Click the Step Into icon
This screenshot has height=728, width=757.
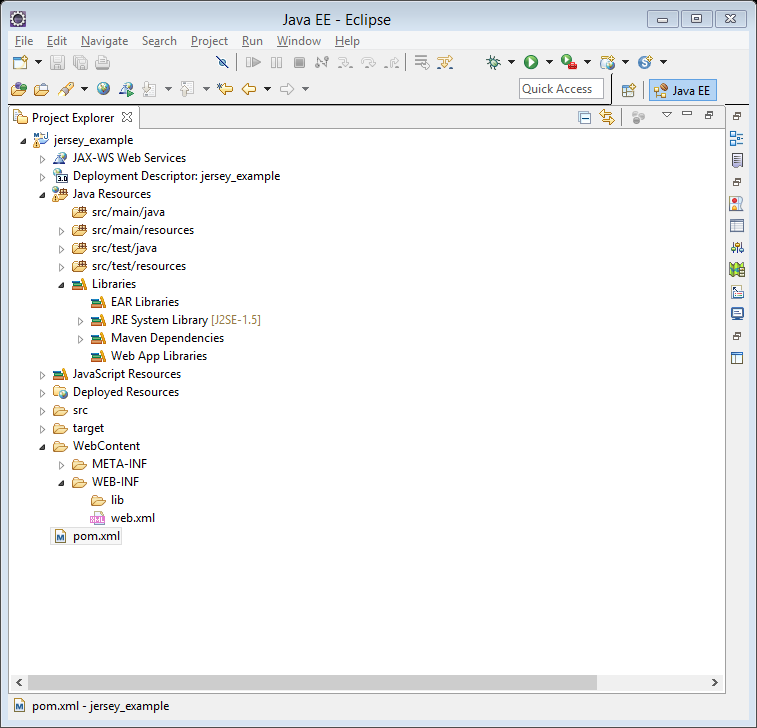coord(345,62)
